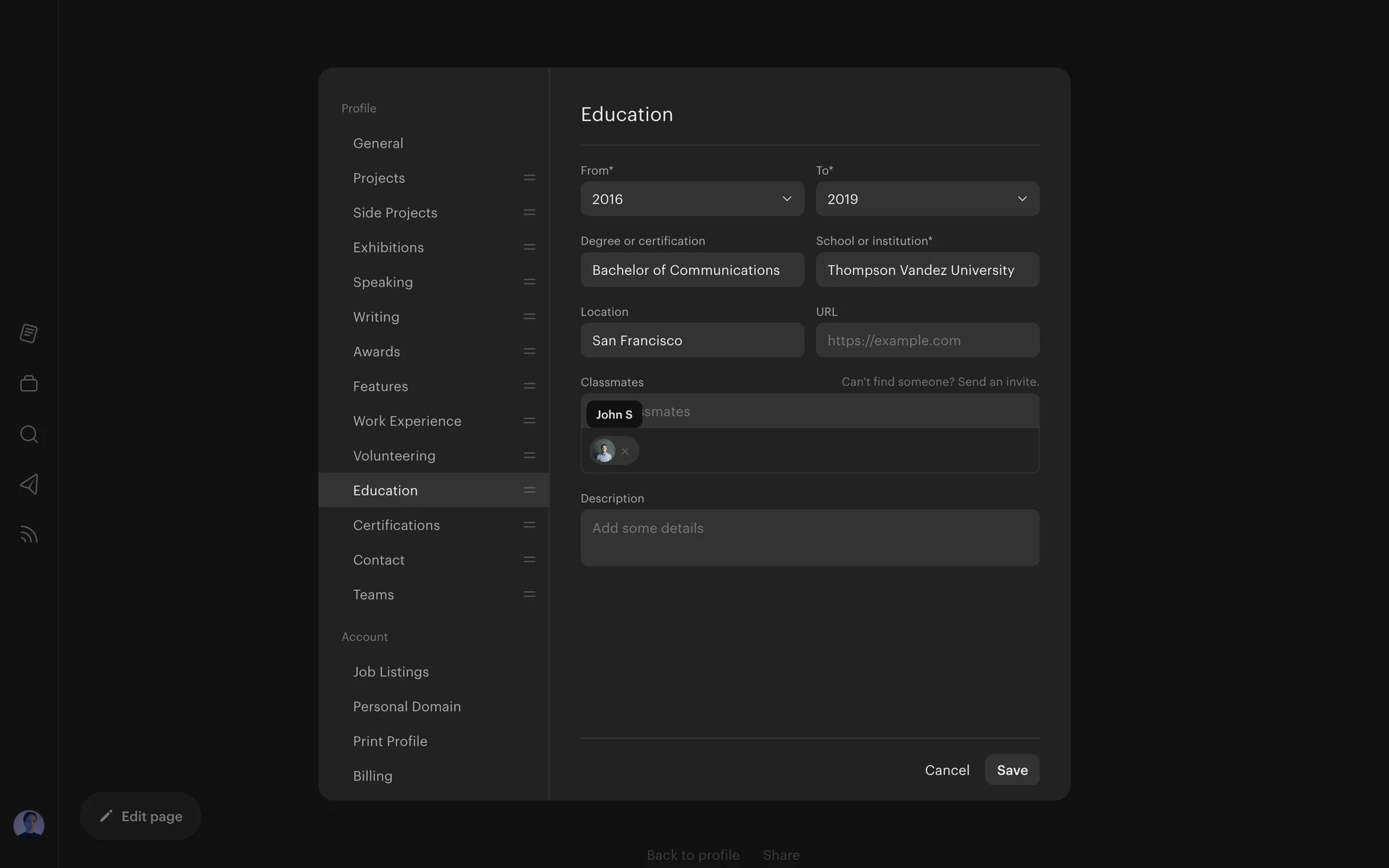Click the profile avatar at bottom left

point(29,825)
